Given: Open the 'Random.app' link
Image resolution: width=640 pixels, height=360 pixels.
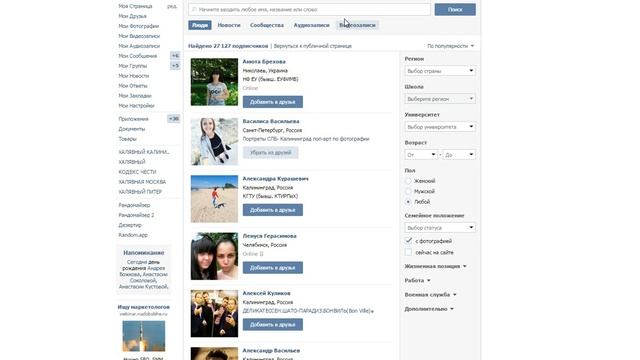Looking at the screenshot, I should tap(133, 235).
